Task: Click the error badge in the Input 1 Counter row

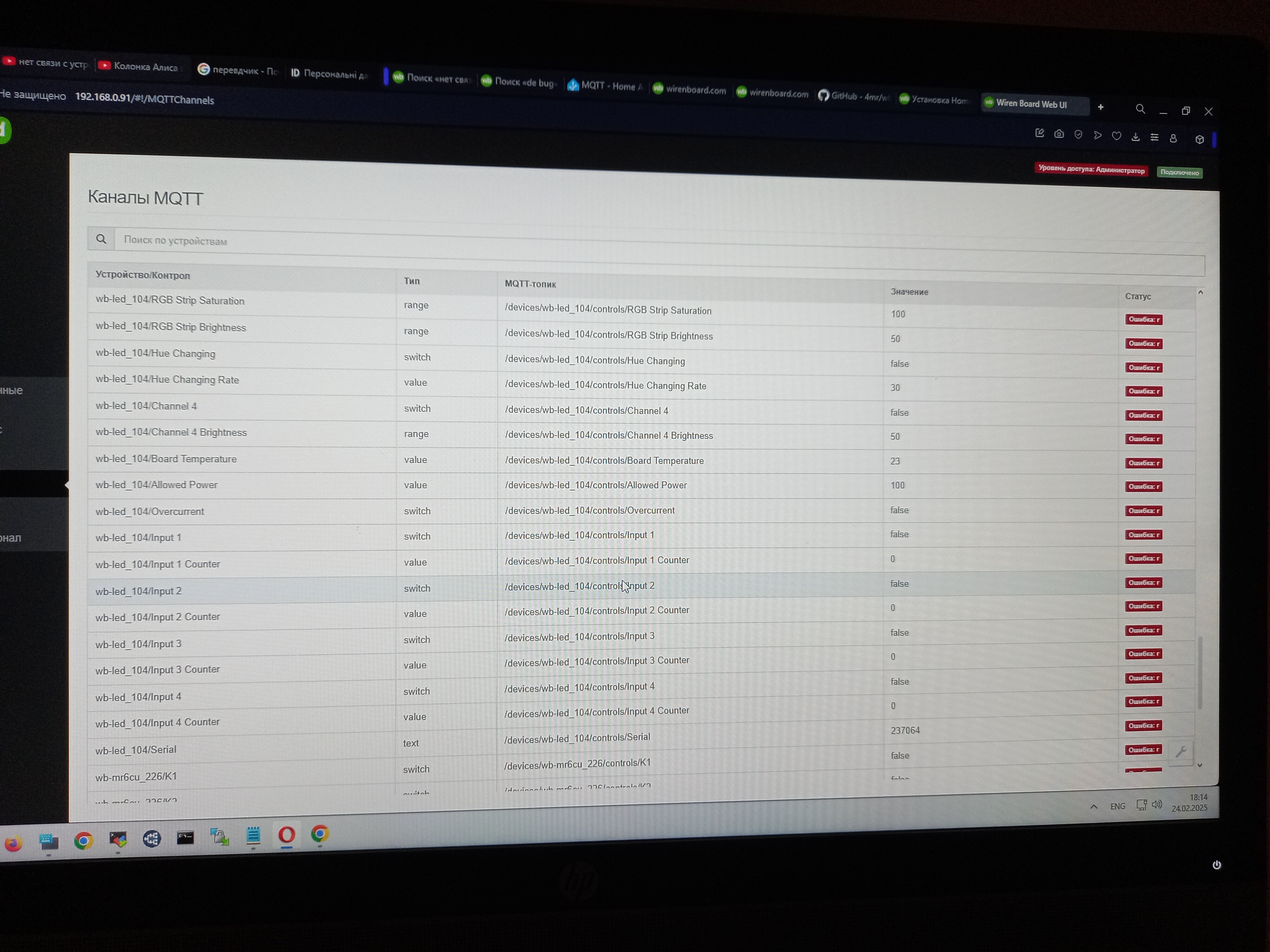Action: coord(1144,558)
